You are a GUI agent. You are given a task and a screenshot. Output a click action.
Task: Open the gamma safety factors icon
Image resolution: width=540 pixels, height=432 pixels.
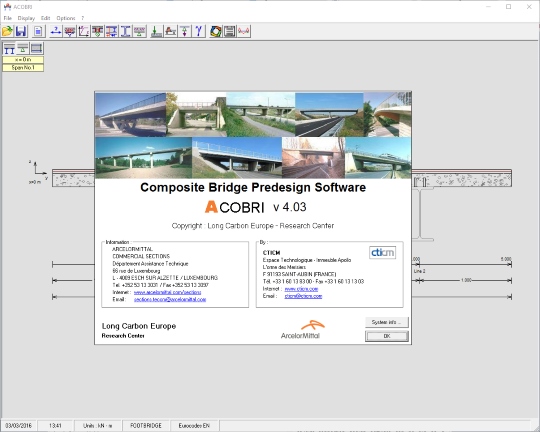(x=199, y=31)
